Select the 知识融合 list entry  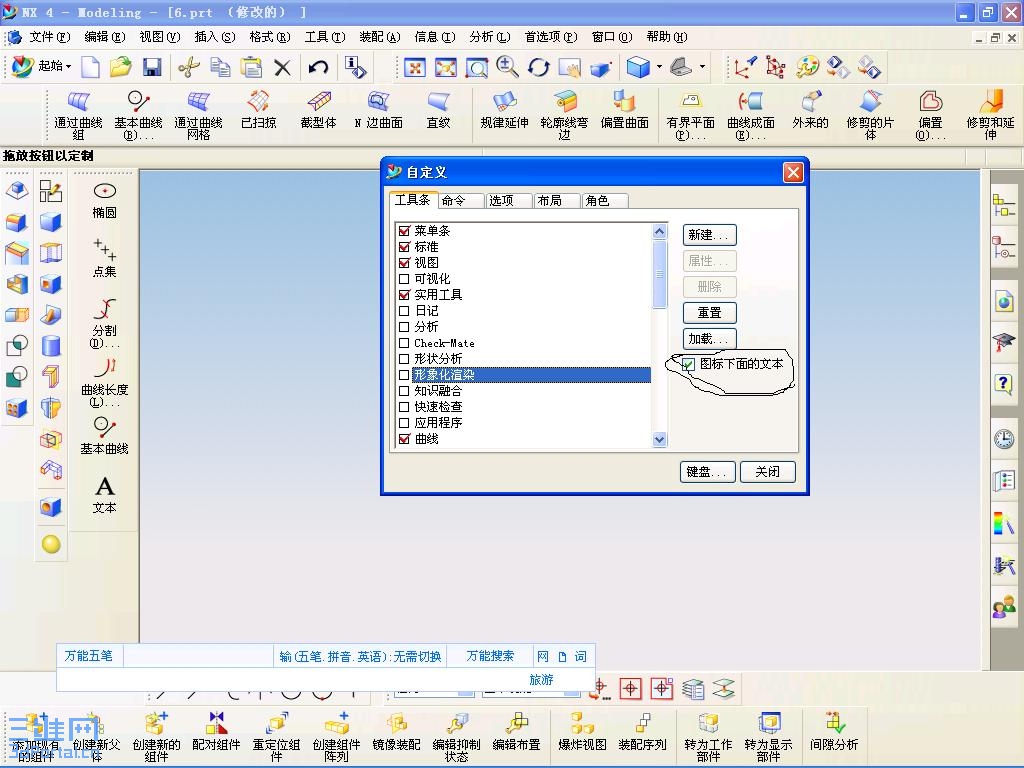(438, 391)
